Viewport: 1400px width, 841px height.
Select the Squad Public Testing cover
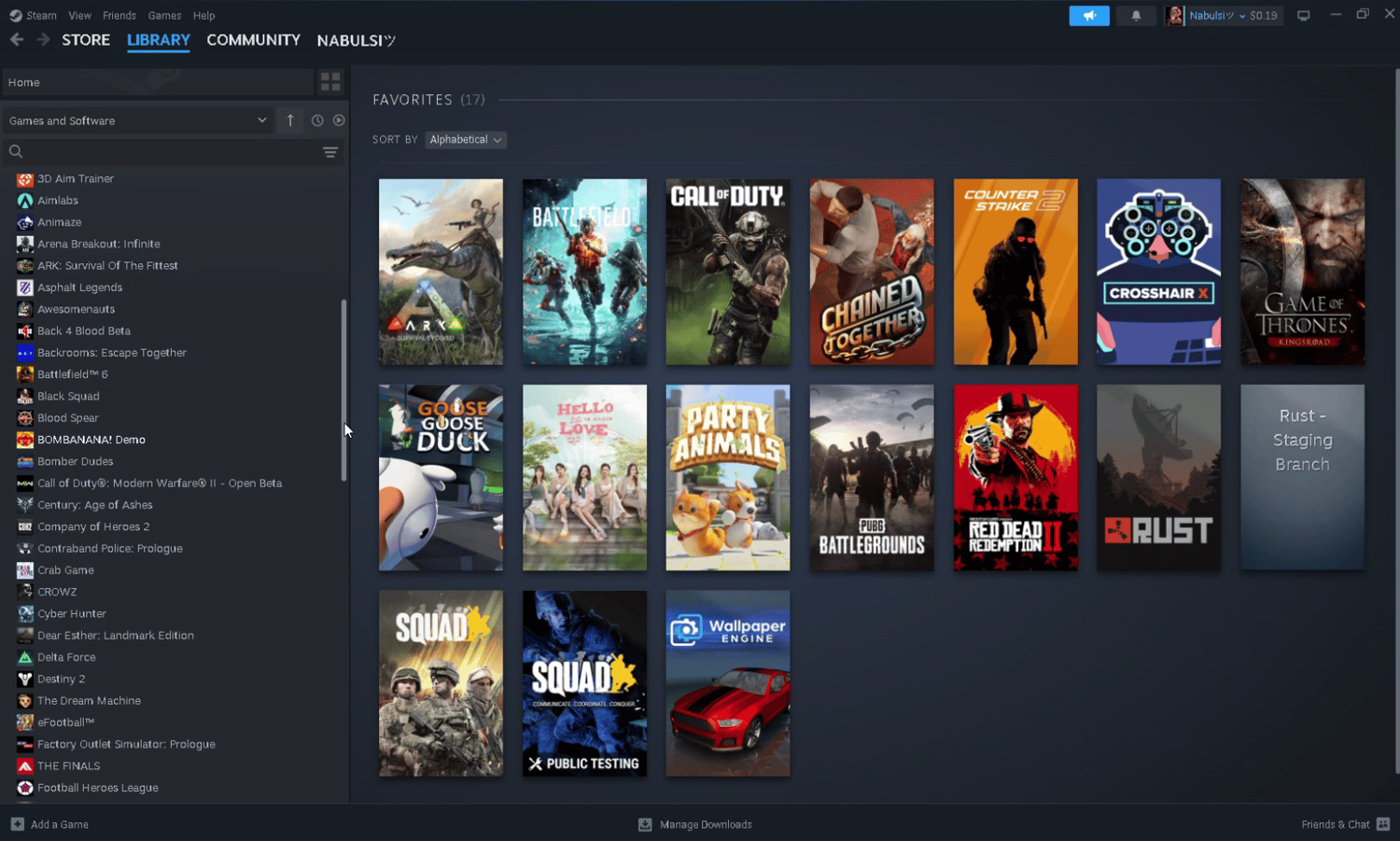(584, 683)
